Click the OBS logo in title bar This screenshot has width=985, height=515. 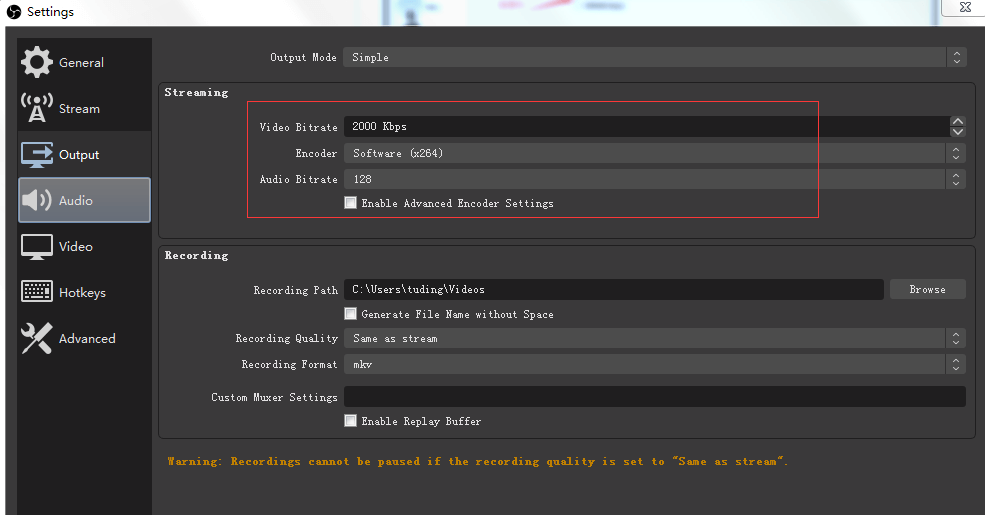click(12, 12)
